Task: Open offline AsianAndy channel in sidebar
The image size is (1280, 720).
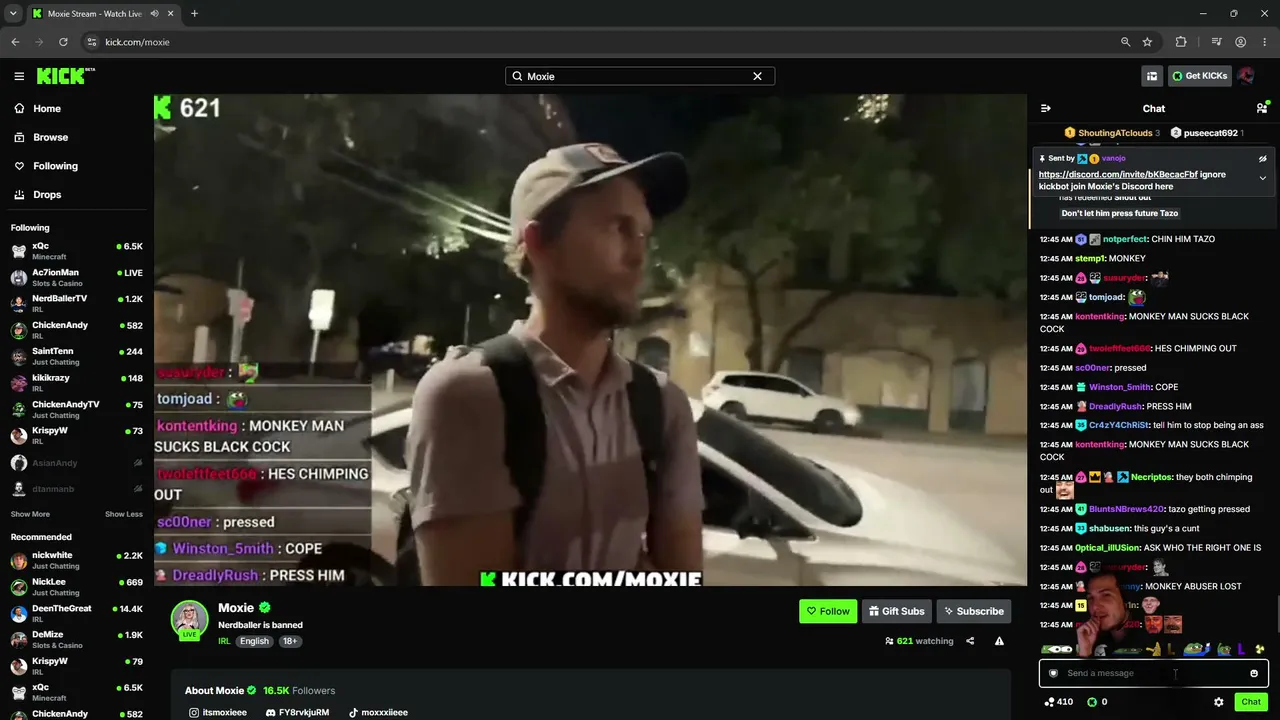Action: (76, 463)
